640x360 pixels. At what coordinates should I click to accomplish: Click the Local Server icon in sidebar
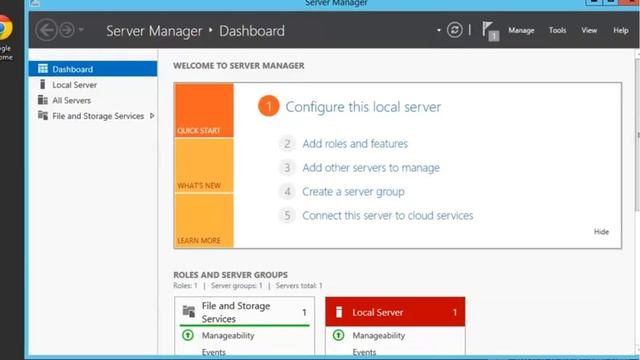pos(42,84)
